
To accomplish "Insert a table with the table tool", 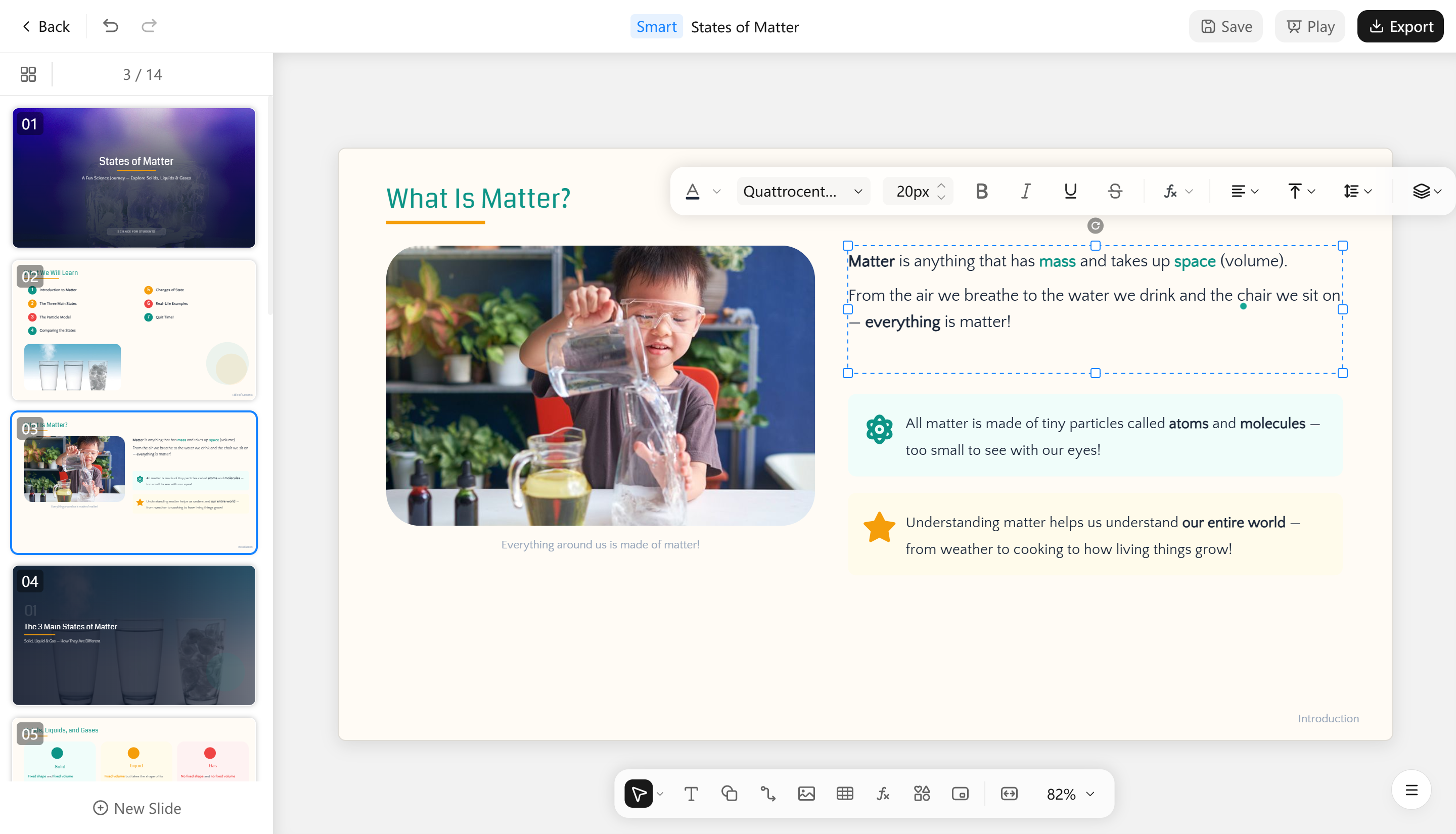I will click(x=845, y=794).
